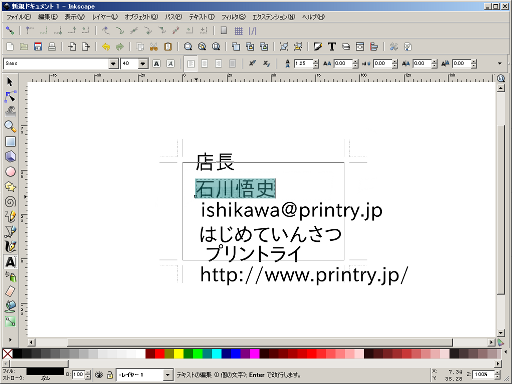Paste with the clipboard icon

coord(168,47)
